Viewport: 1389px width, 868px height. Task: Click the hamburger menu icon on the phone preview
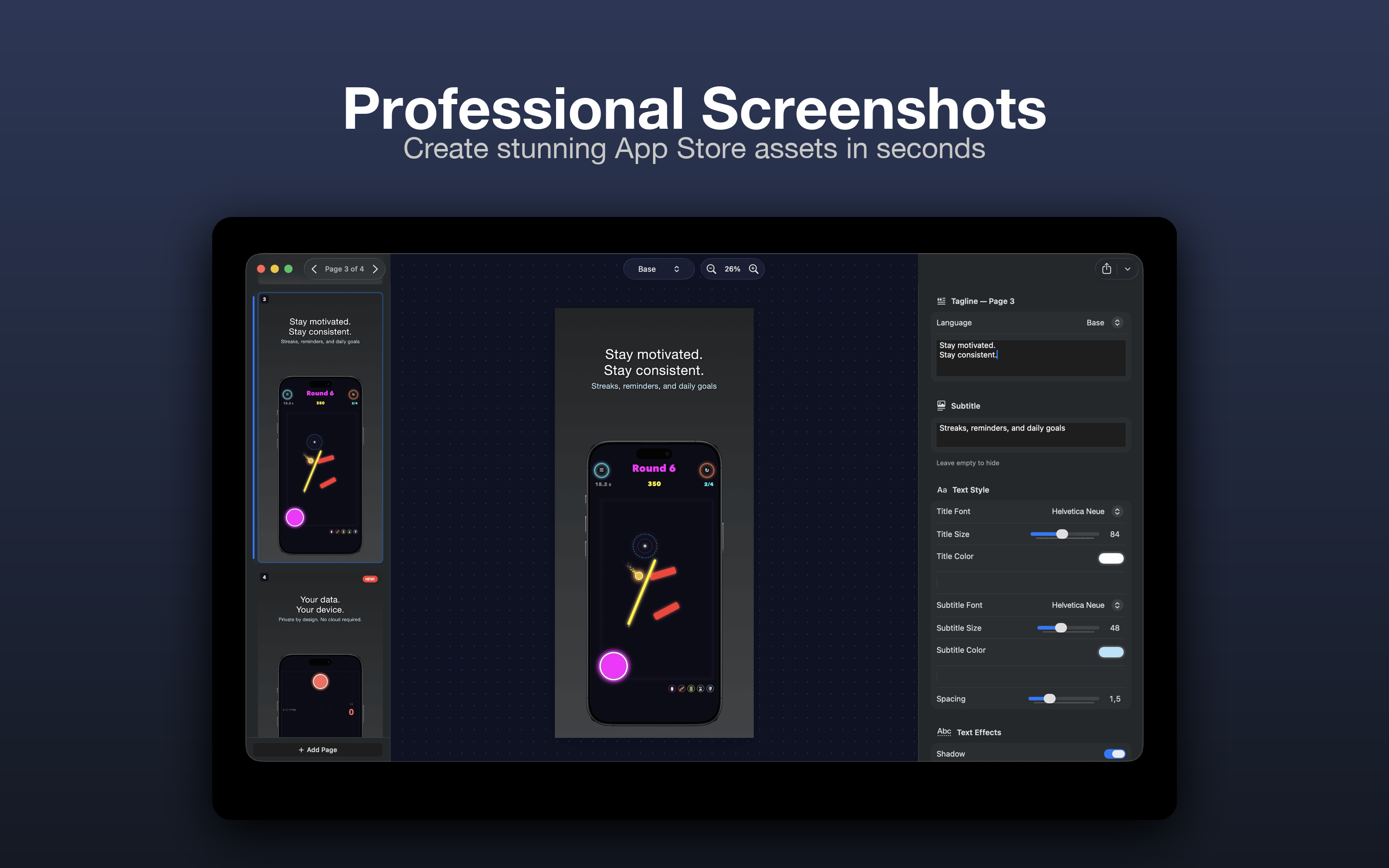[x=601, y=469]
